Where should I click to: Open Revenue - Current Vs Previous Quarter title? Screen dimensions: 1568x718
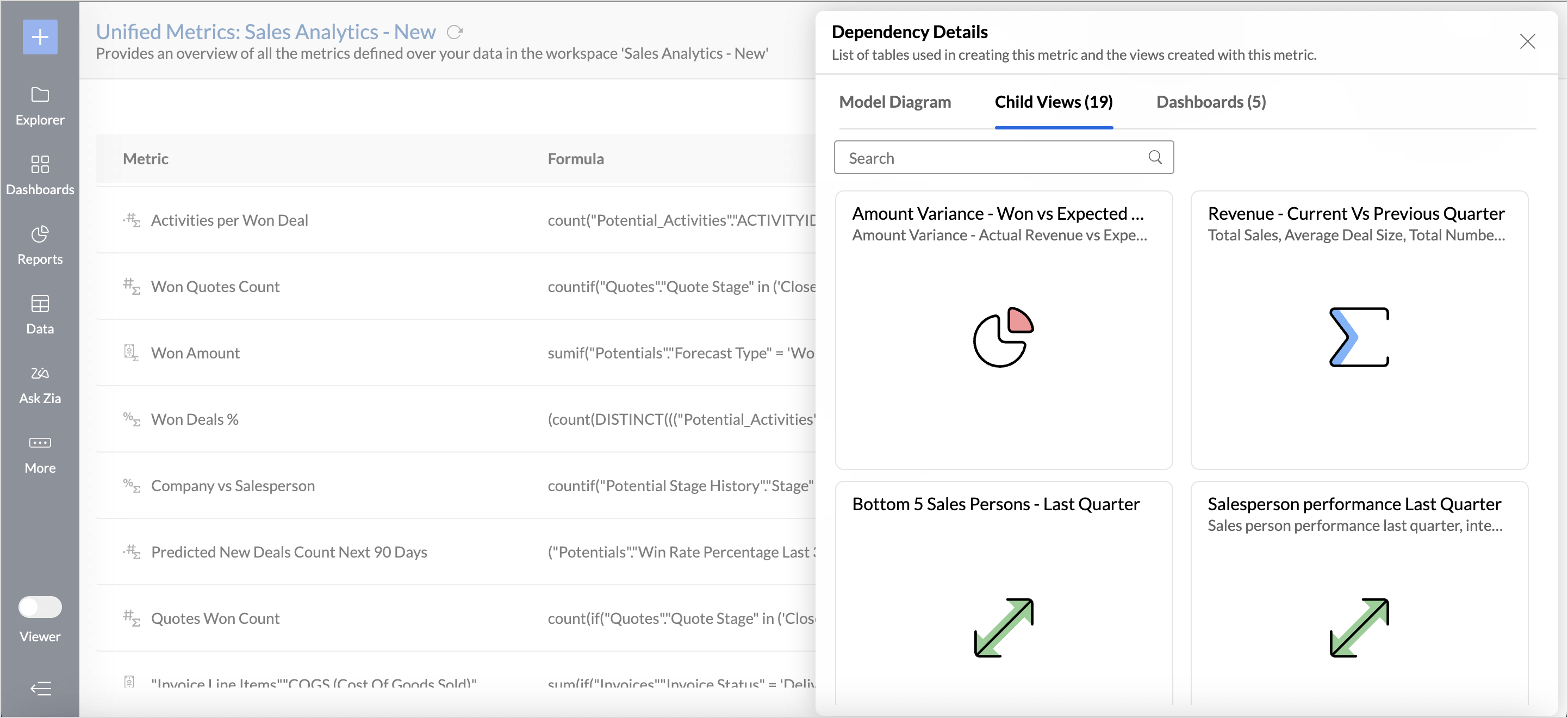click(x=1355, y=214)
